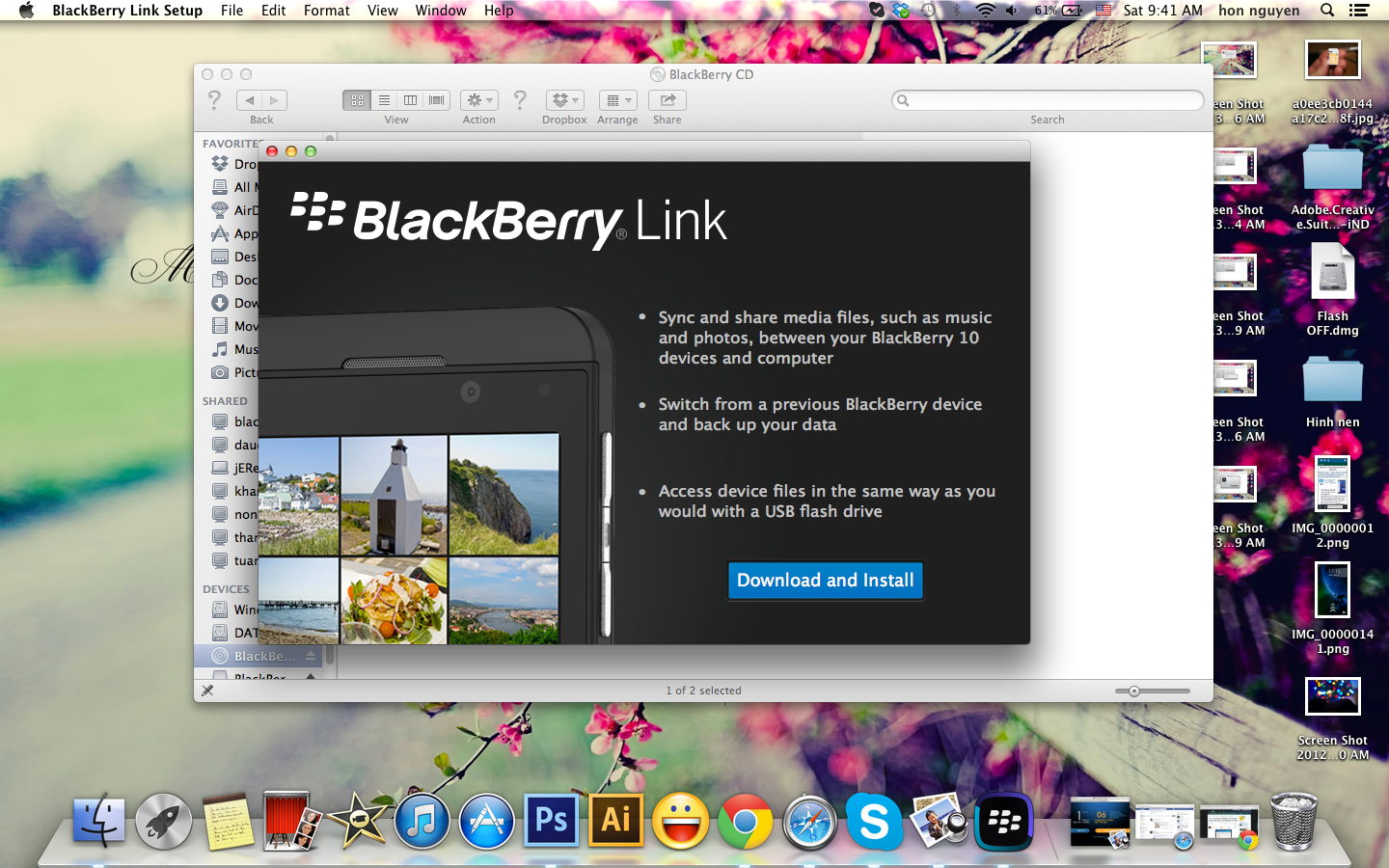
Task: Click the Download and Install button
Action: tap(825, 581)
